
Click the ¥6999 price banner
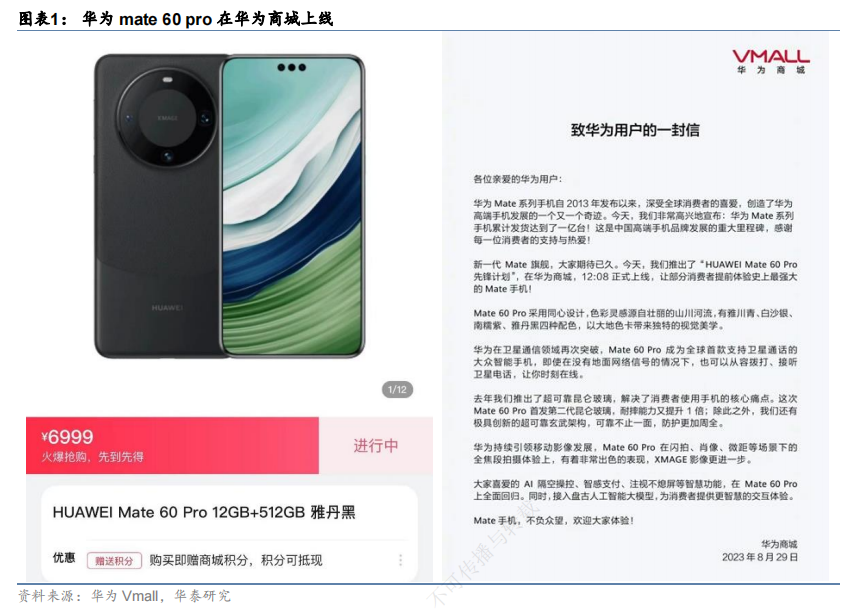tap(172, 446)
